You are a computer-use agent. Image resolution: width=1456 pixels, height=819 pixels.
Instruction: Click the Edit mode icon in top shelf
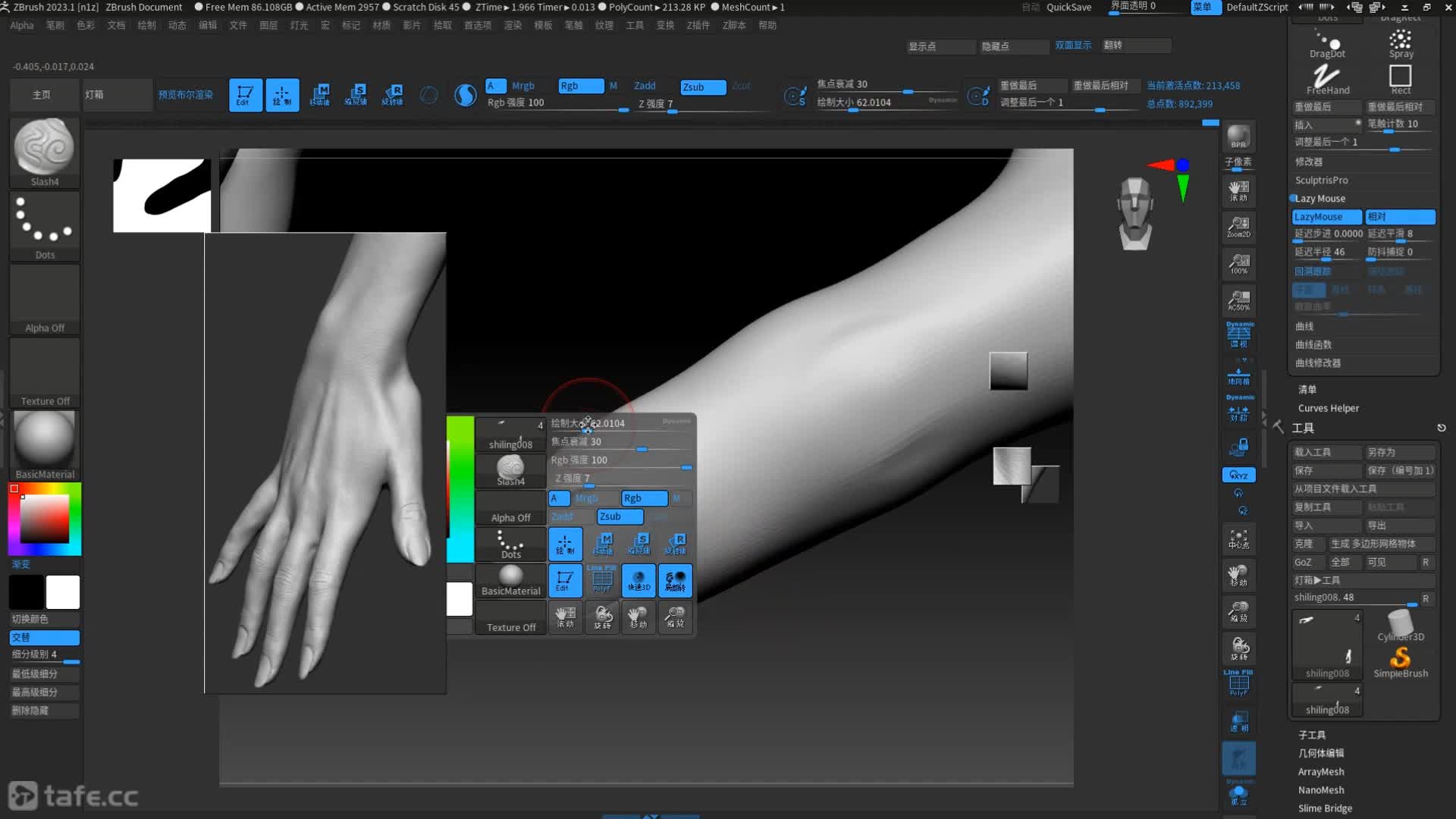tap(245, 95)
